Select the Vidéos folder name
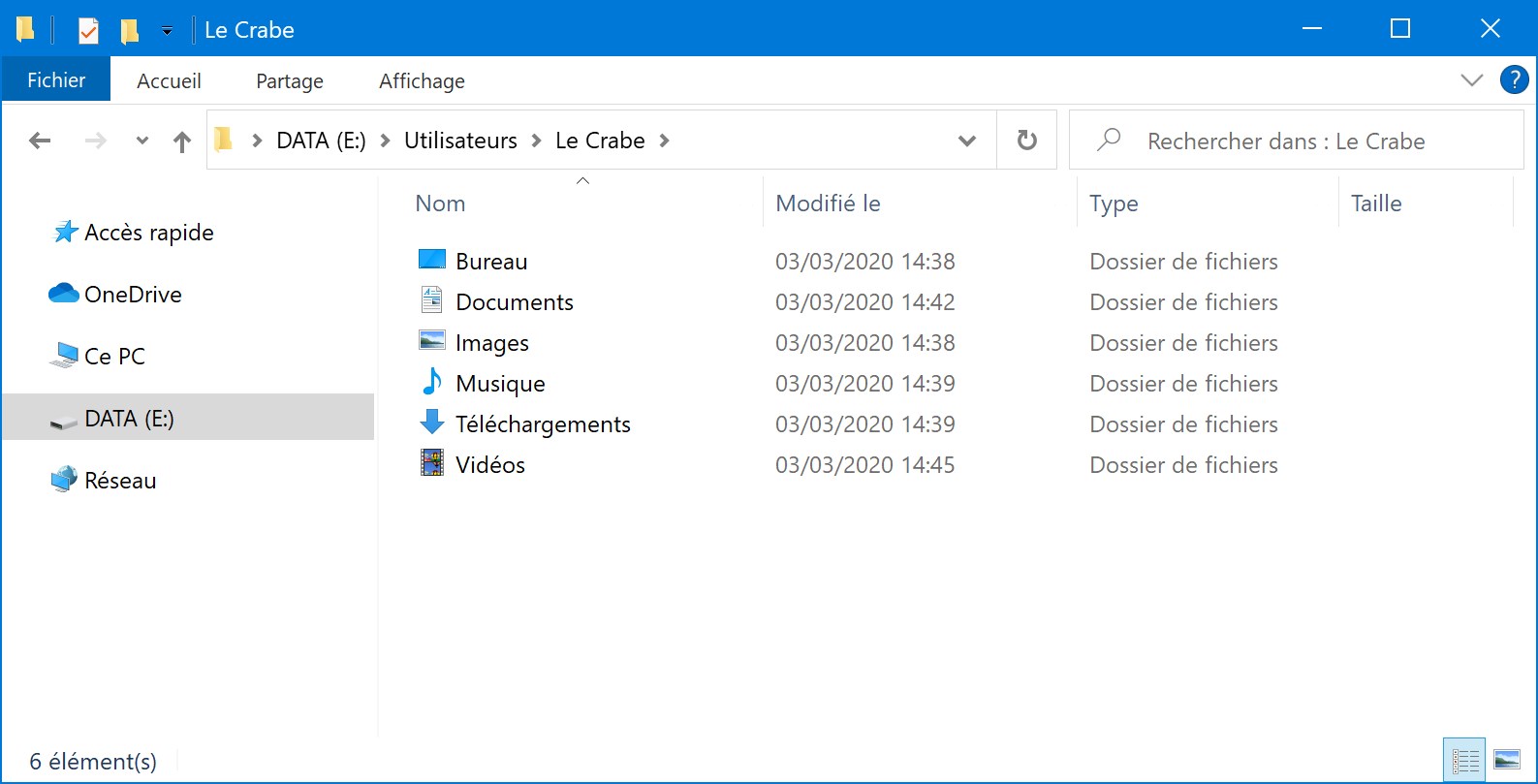The height and width of the screenshot is (784, 1538). point(490,465)
